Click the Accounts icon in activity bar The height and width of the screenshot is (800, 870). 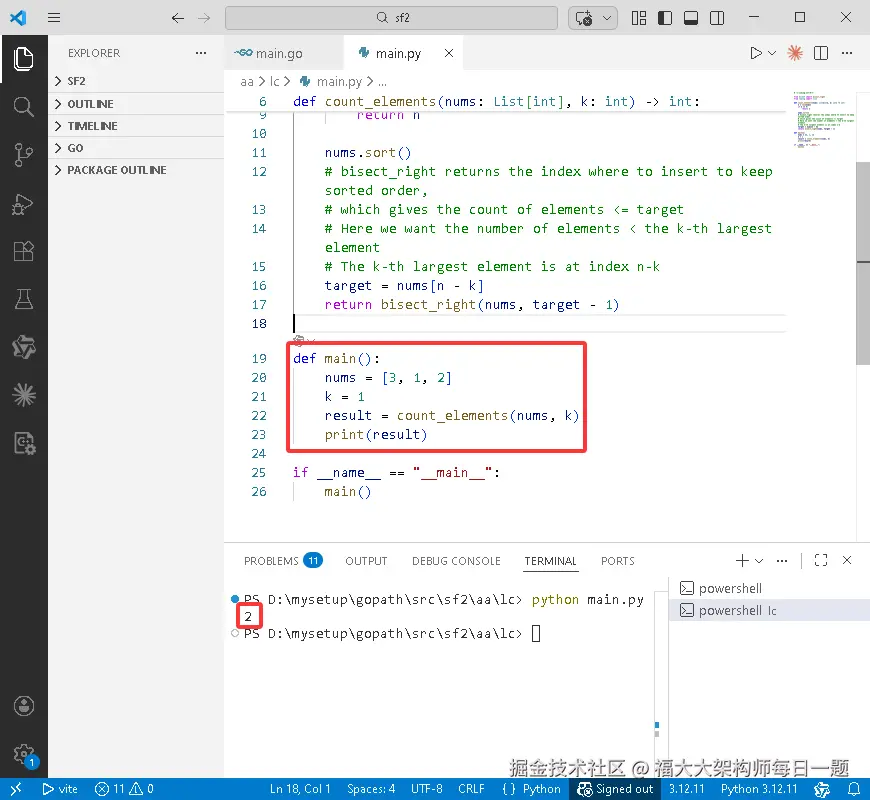click(x=23, y=706)
